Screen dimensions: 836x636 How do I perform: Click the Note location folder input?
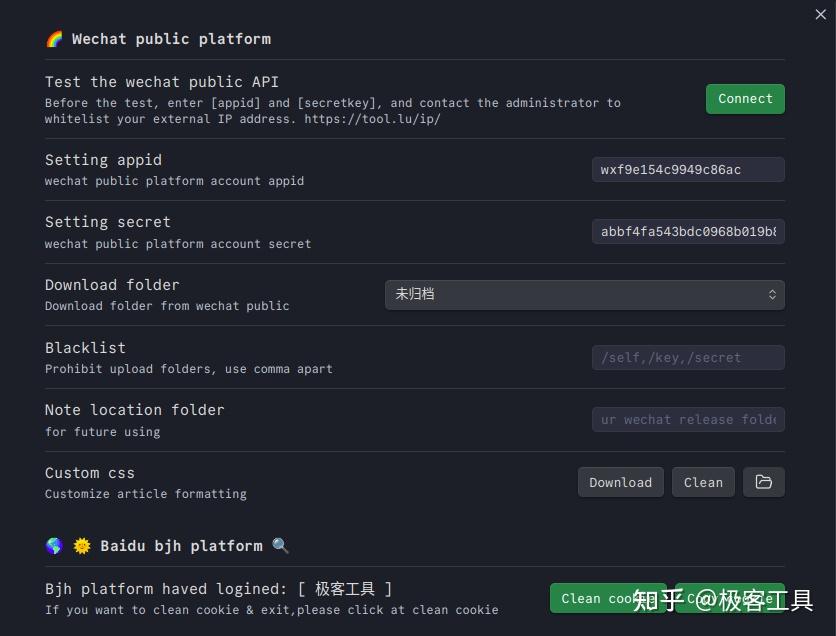coord(688,420)
